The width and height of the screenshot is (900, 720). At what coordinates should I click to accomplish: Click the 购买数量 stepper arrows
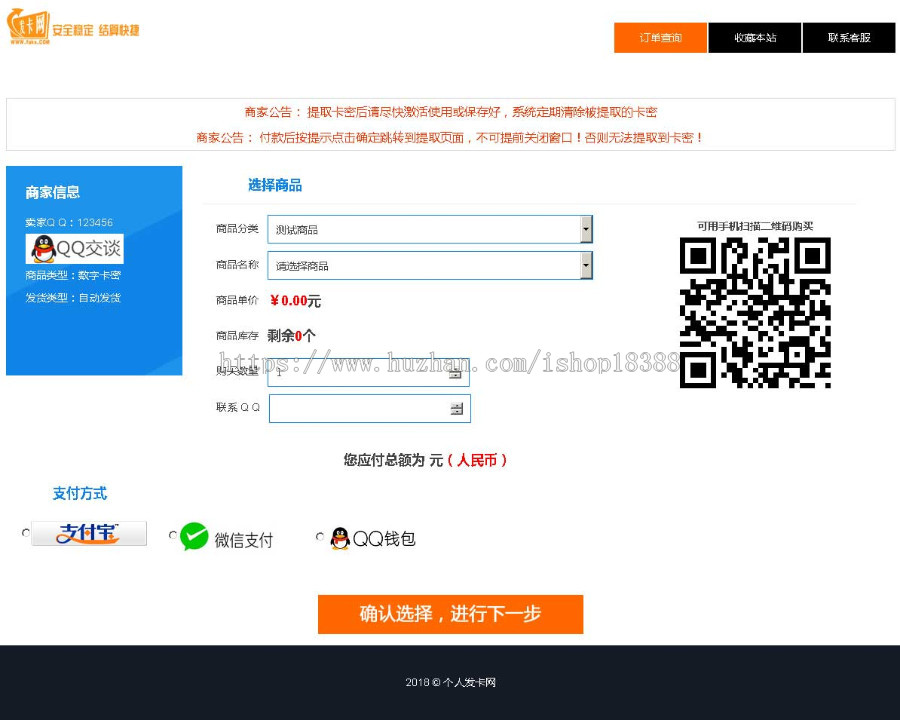point(455,374)
